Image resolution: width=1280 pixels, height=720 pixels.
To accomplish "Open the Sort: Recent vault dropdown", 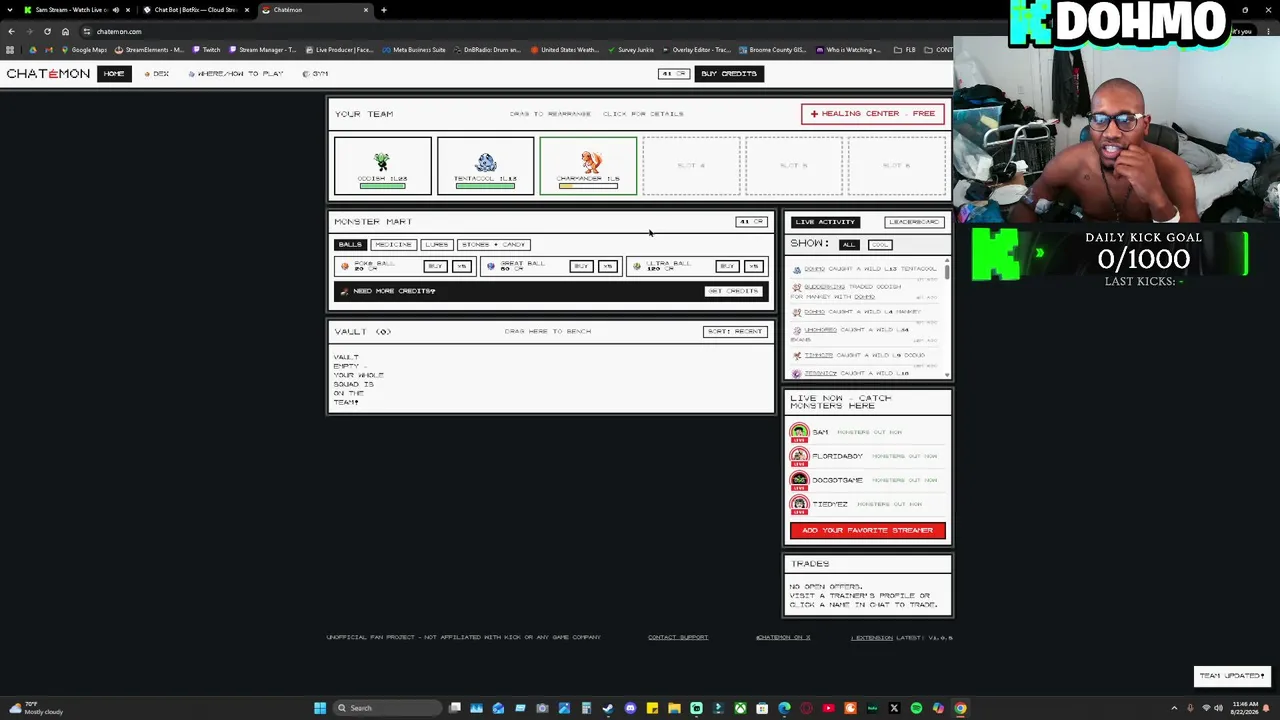I will pos(735,331).
